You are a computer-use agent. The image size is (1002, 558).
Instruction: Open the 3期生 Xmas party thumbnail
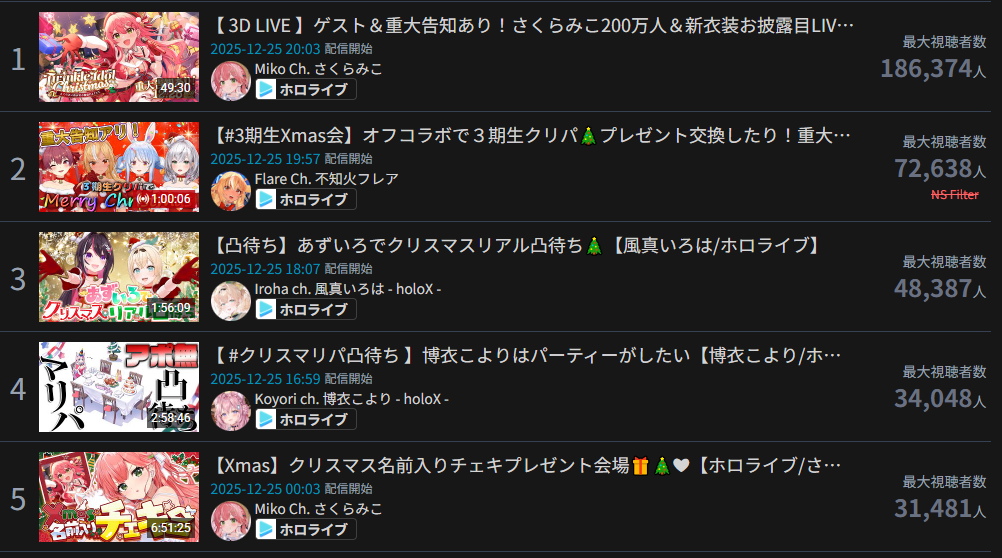[x=119, y=167]
